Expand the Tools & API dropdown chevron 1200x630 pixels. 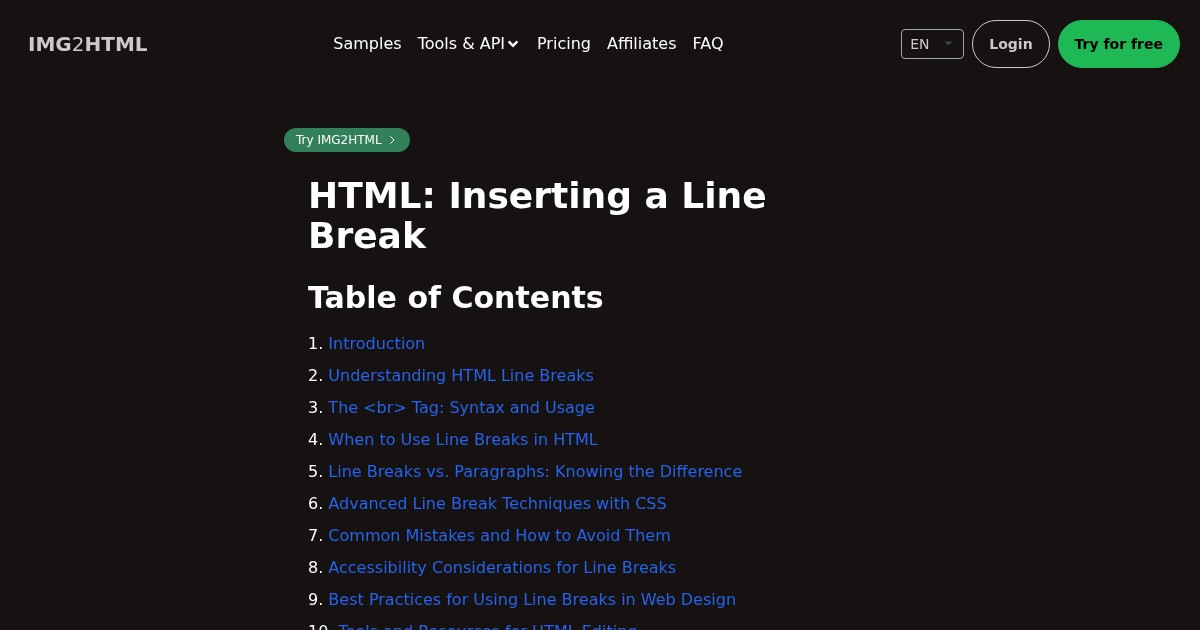click(513, 44)
